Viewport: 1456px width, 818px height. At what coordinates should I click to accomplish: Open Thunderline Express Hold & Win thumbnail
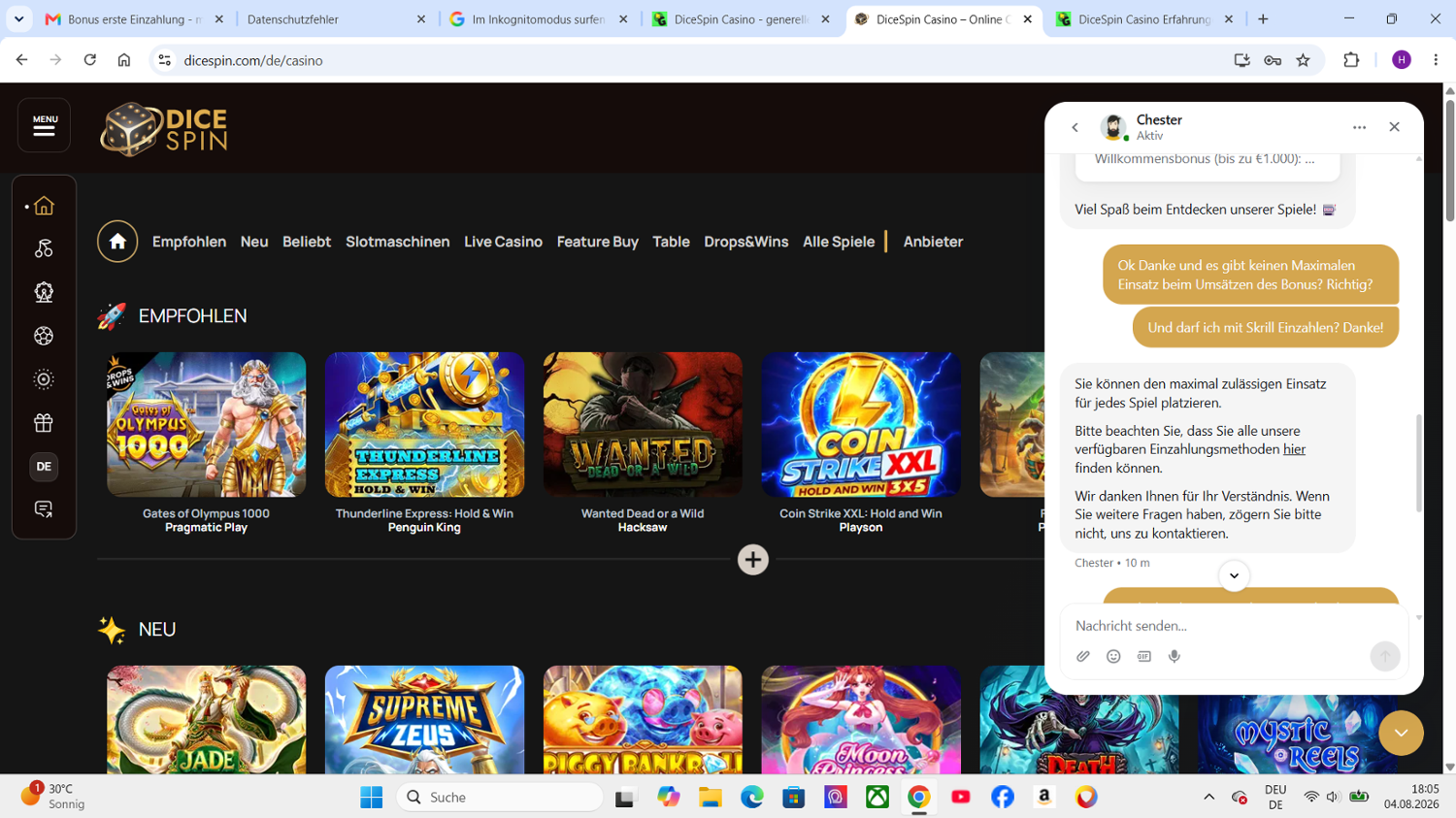point(424,424)
